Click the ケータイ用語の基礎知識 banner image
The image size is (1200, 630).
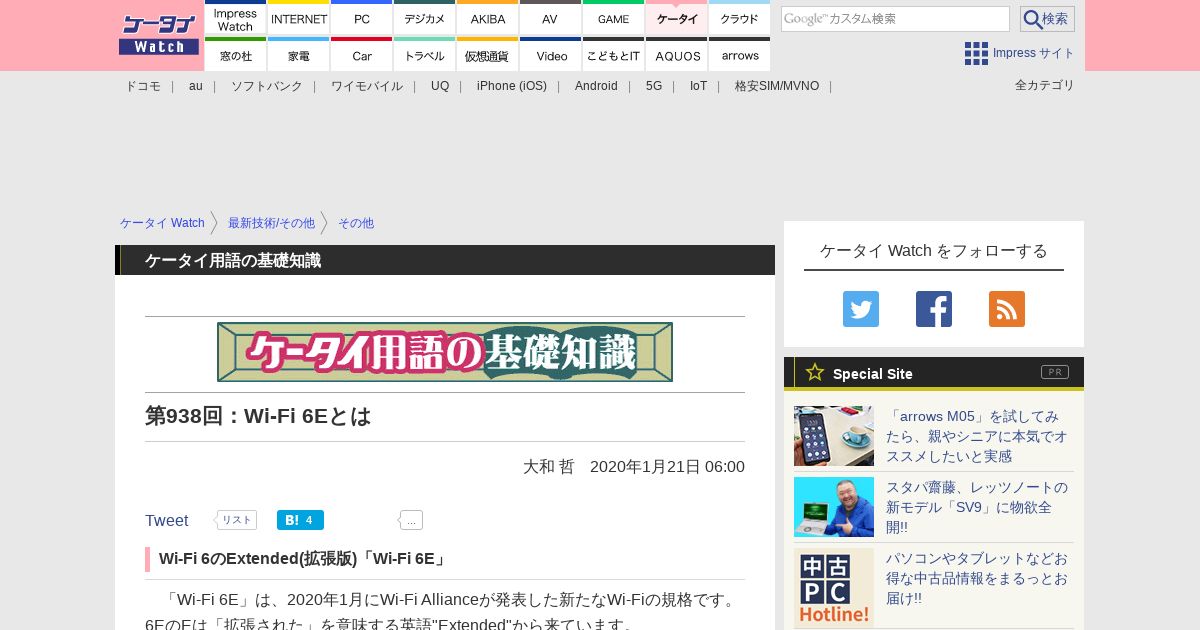(445, 352)
